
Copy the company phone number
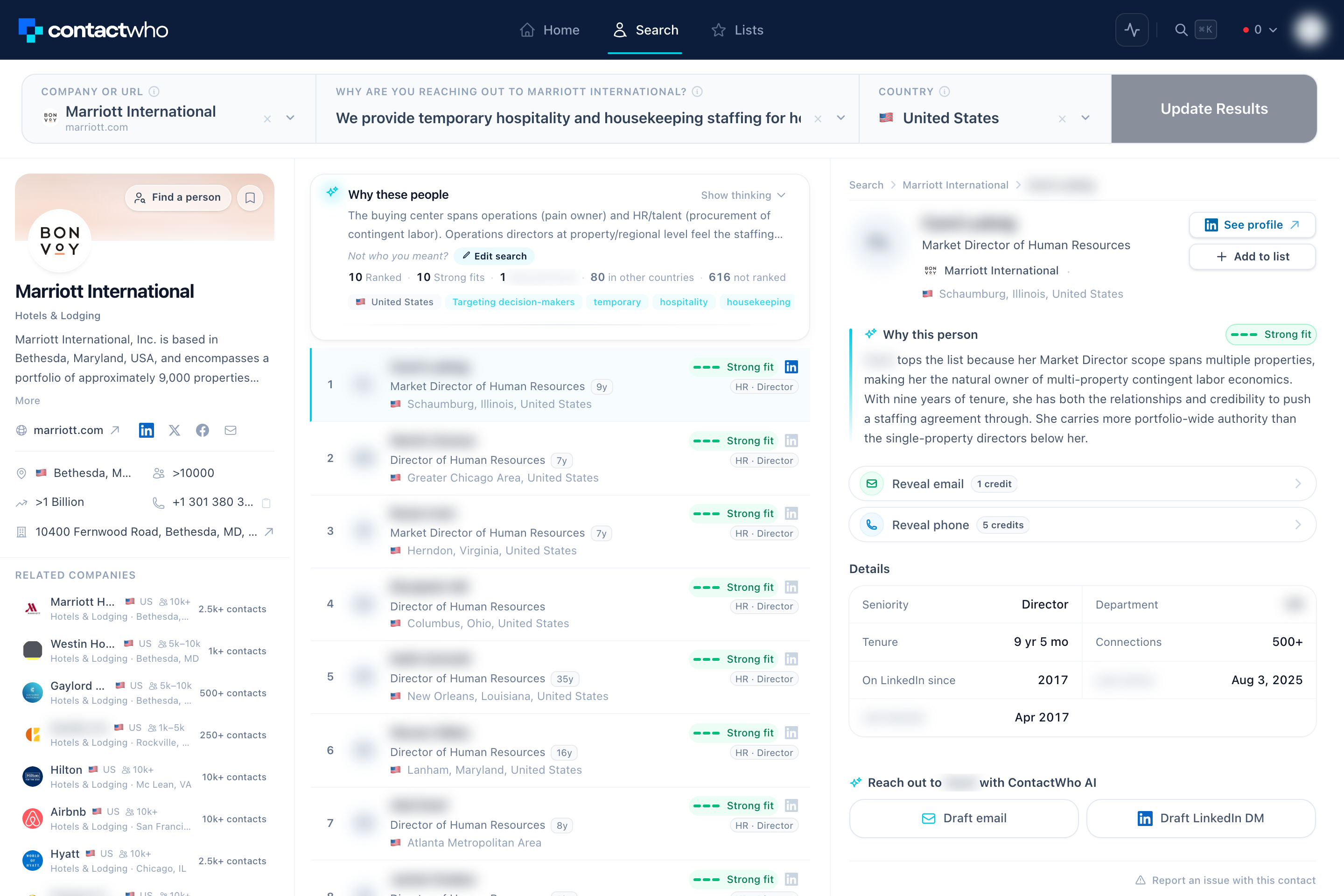(x=266, y=503)
